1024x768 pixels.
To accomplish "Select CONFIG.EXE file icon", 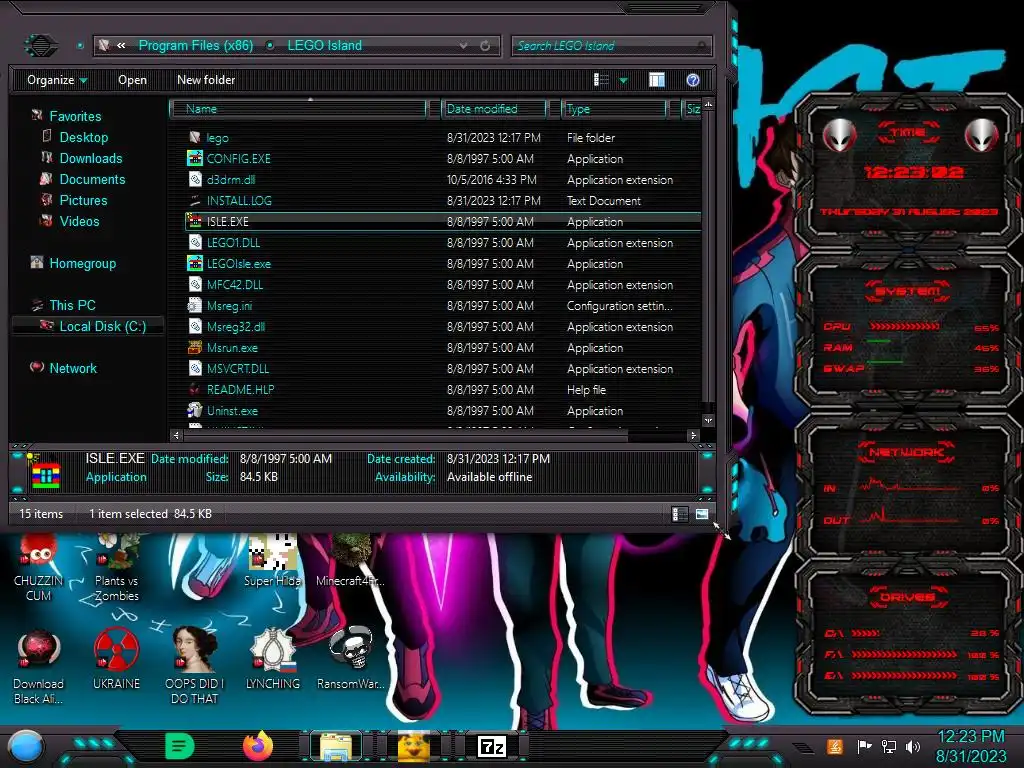I will point(195,158).
